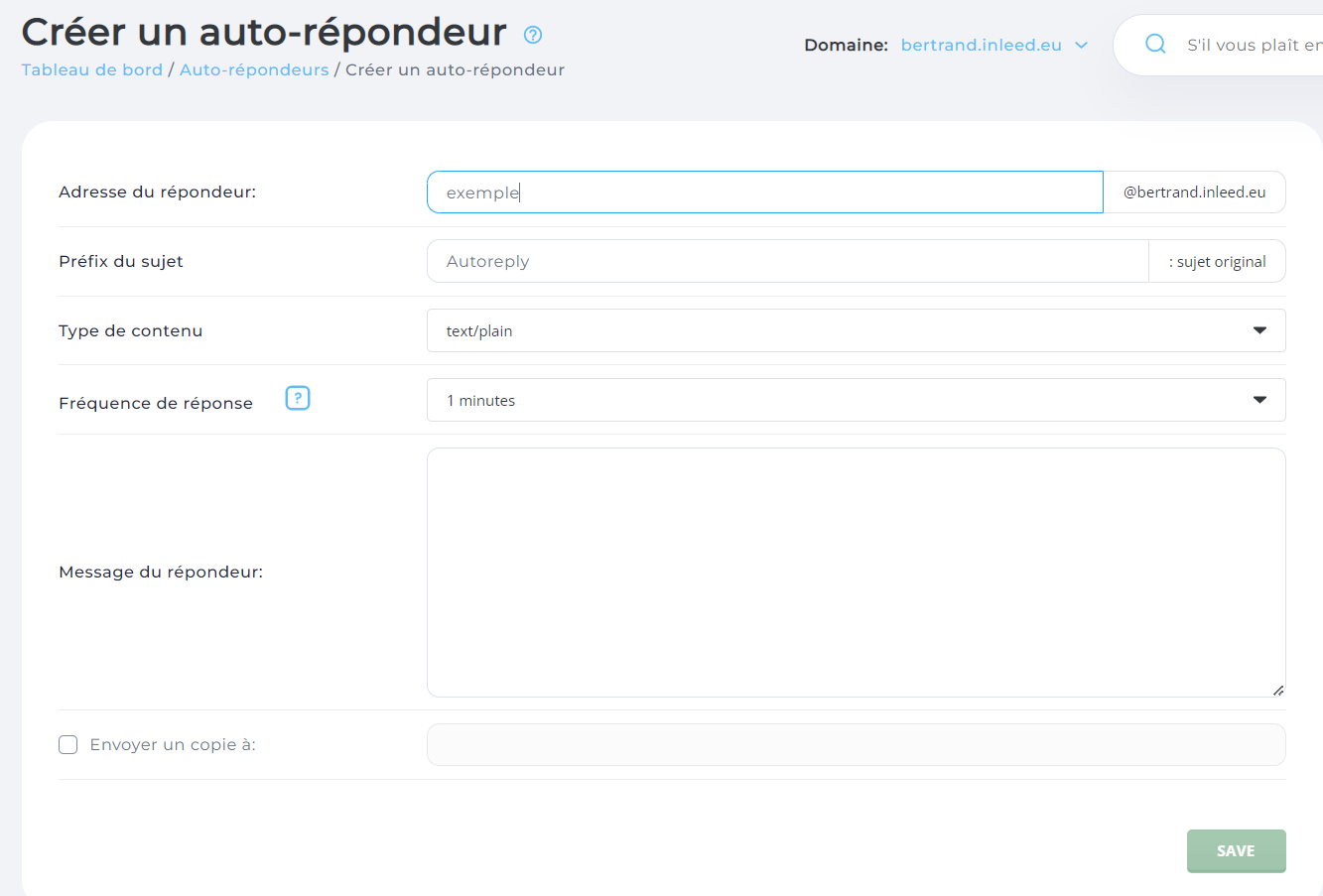Click the Préfix du sujet Autoreply field
The height and width of the screenshot is (896, 1323).
[x=787, y=261]
